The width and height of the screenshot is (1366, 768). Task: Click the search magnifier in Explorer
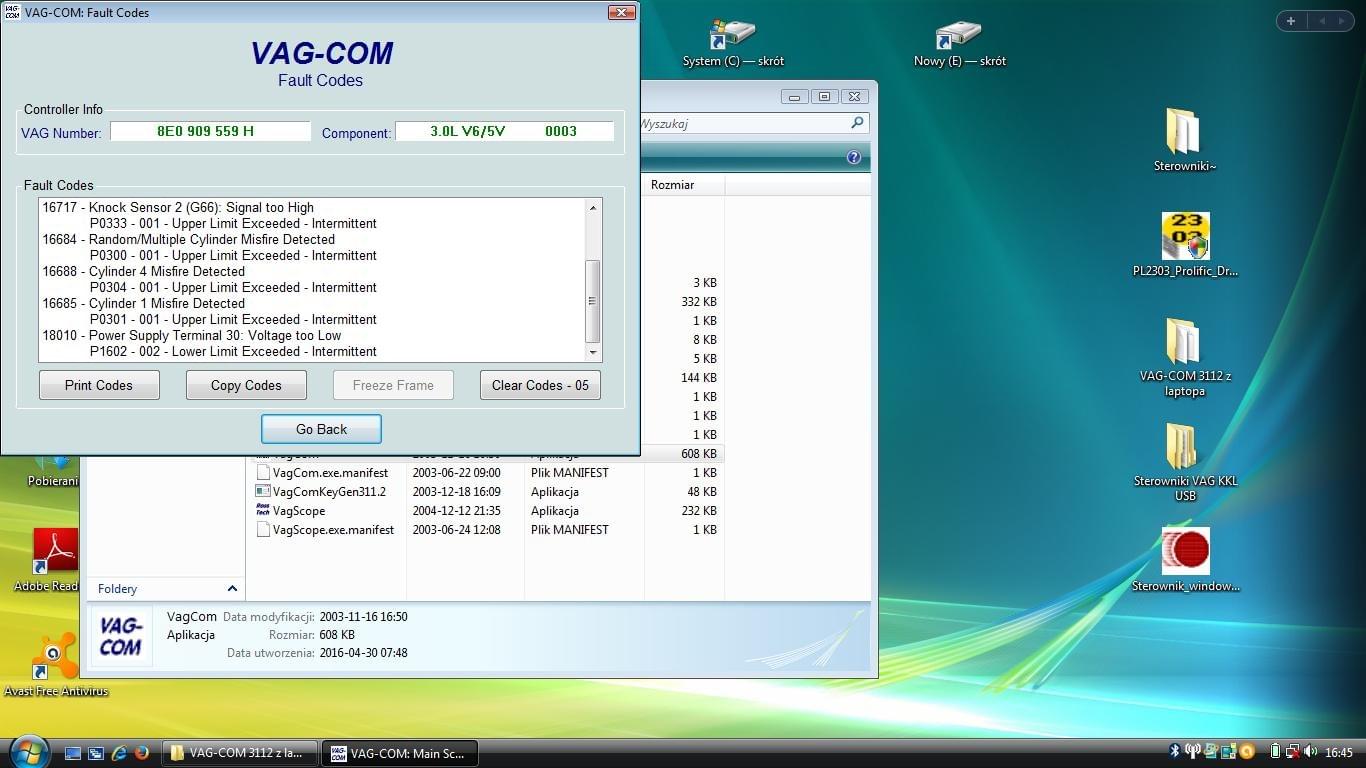click(x=857, y=123)
